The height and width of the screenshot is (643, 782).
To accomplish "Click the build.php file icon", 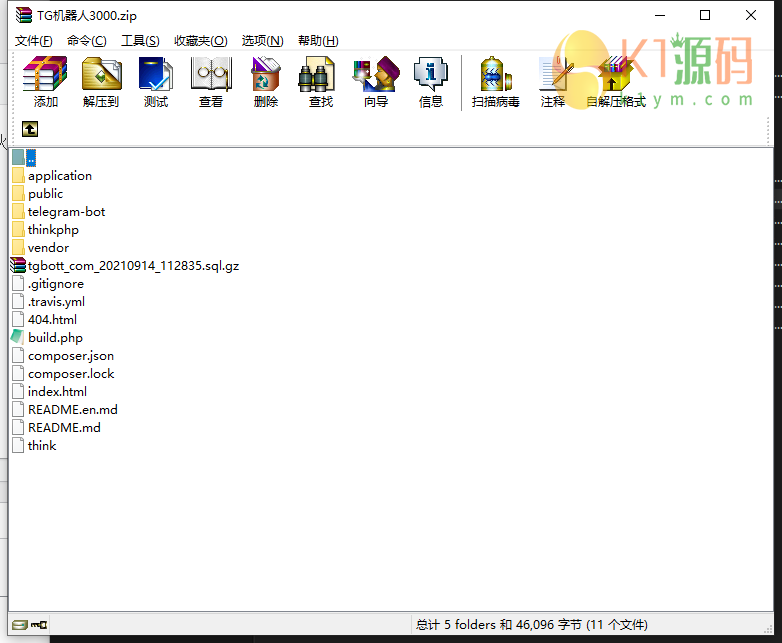I will [17, 337].
